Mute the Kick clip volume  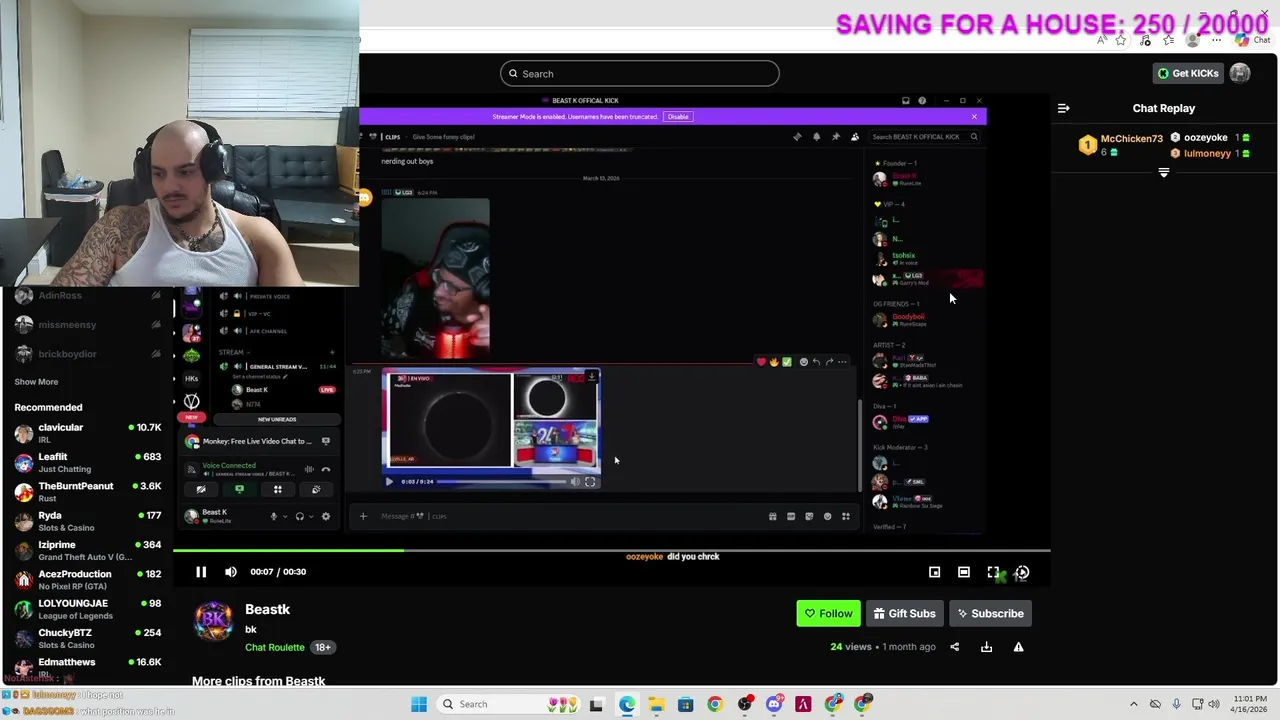click(x=231, y=572)
